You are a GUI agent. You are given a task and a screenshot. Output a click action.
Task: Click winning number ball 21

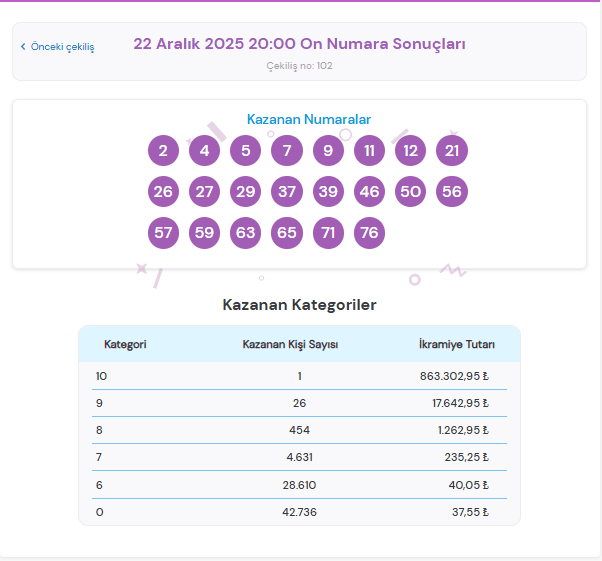452,151
